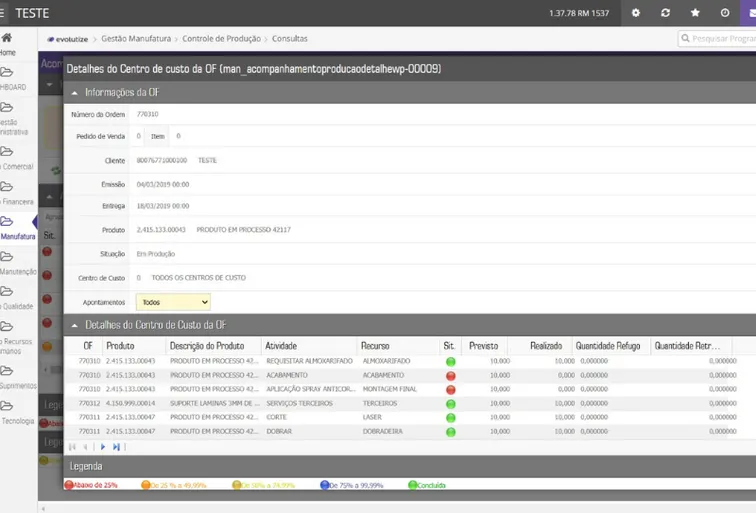756x513 pixels.
Task: Open the Financeira folder in sidebar
Action: pyautogui.click(x=16, y=194)
